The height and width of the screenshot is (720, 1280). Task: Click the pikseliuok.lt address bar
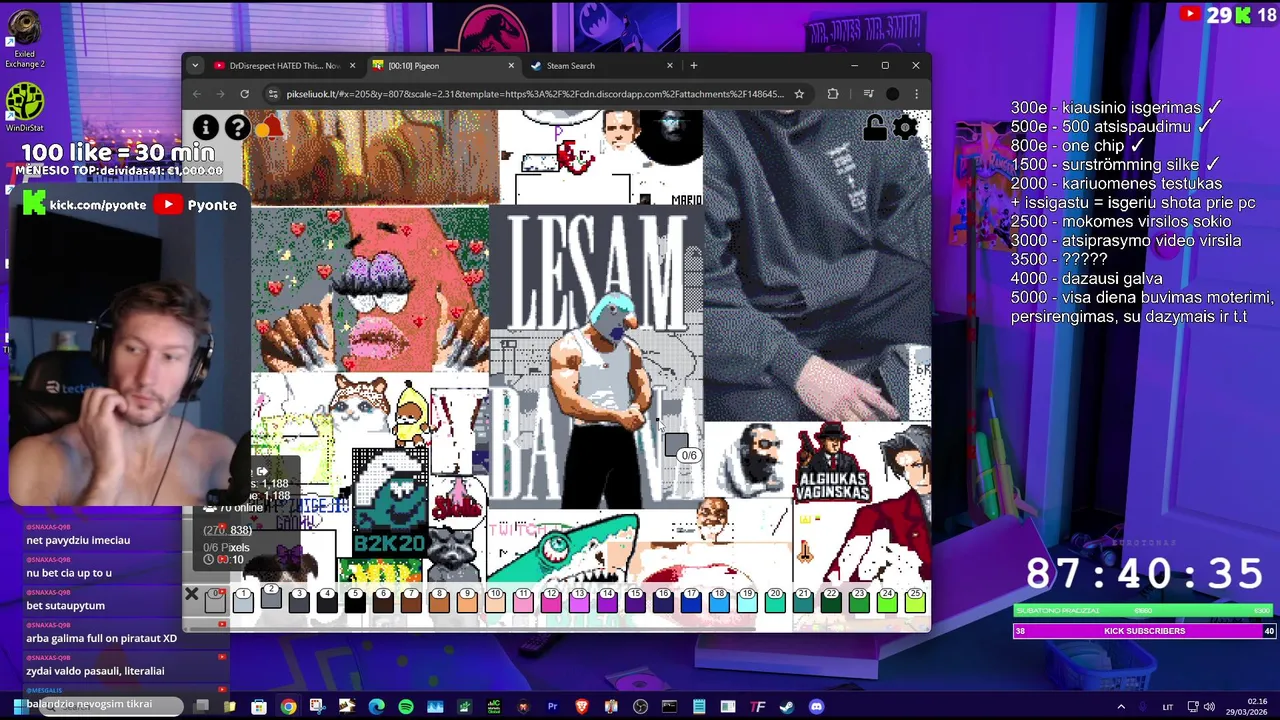[535, 94]
